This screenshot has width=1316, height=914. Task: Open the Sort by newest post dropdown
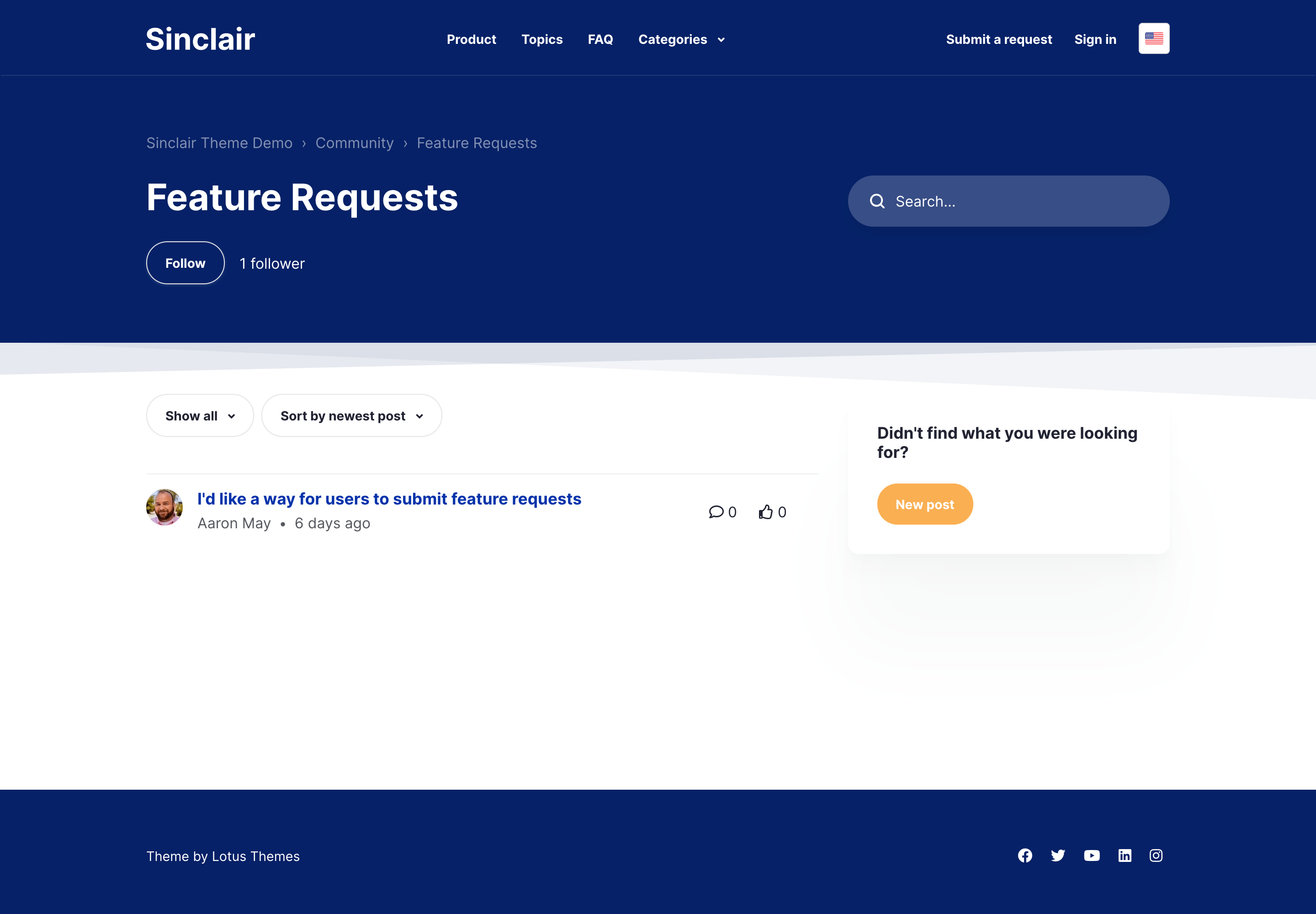pos(351,415)
